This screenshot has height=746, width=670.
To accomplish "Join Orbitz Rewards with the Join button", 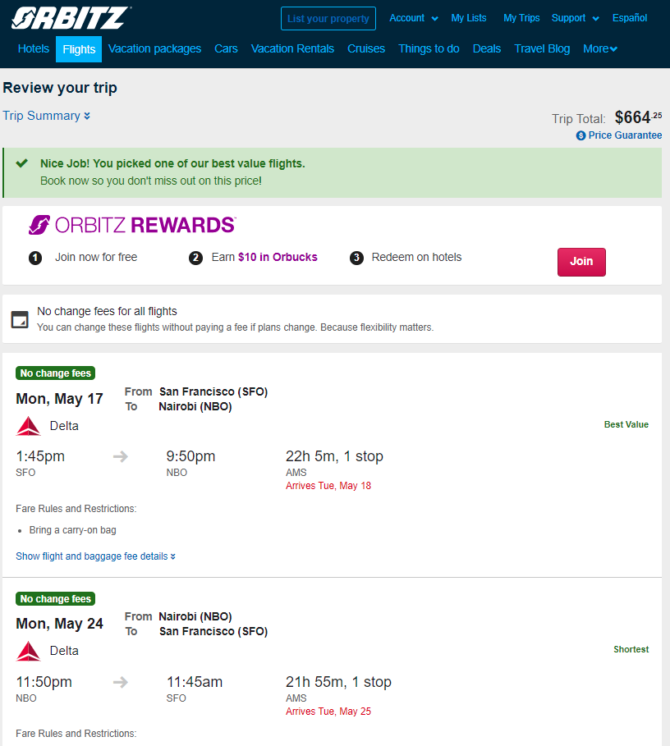I will click(581, 262).
